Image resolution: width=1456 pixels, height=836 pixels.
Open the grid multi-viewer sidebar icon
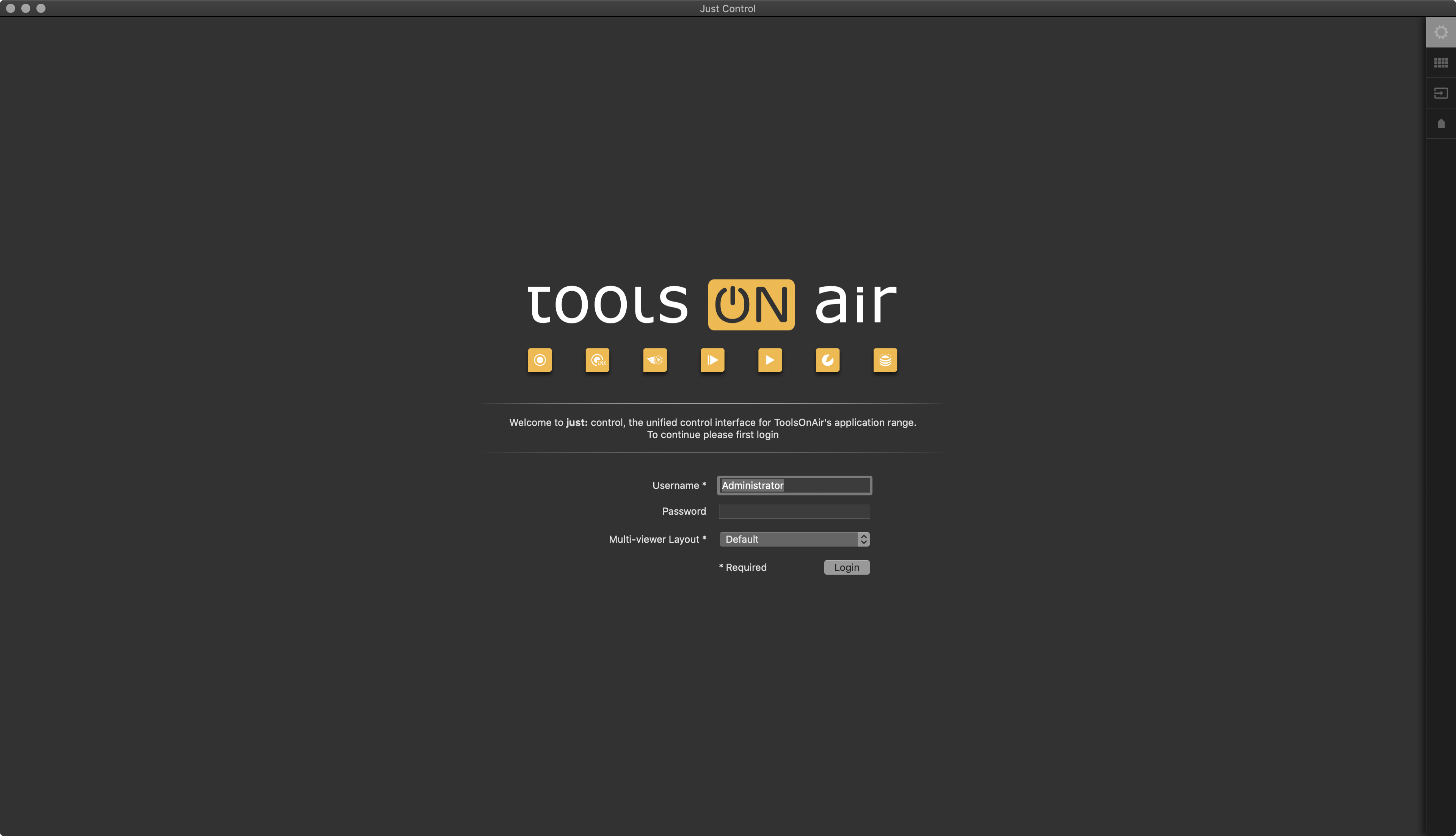tap(1440, 63)
